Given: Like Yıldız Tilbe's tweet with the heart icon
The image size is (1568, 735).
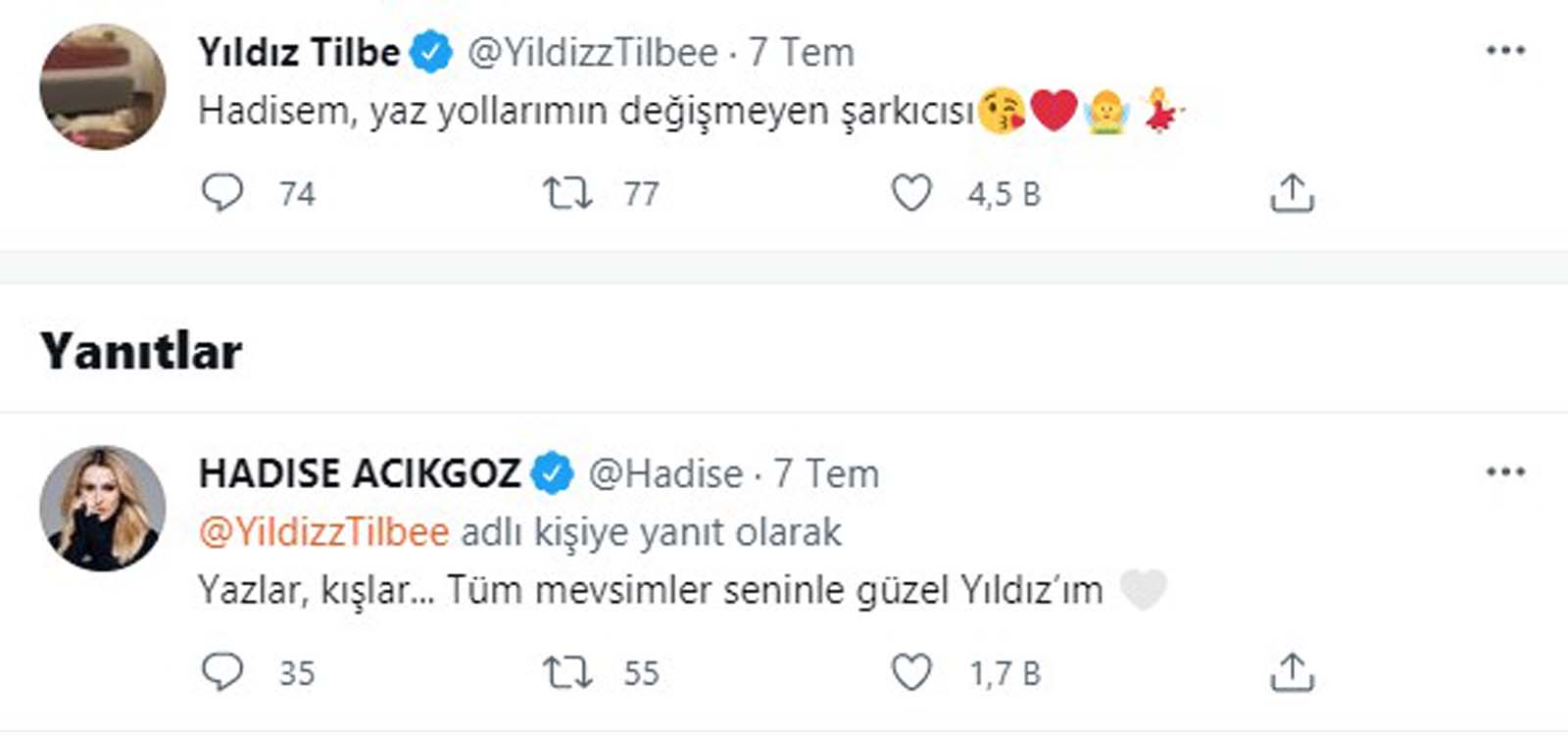Looking at the screenshot, I should click(912, 193).
